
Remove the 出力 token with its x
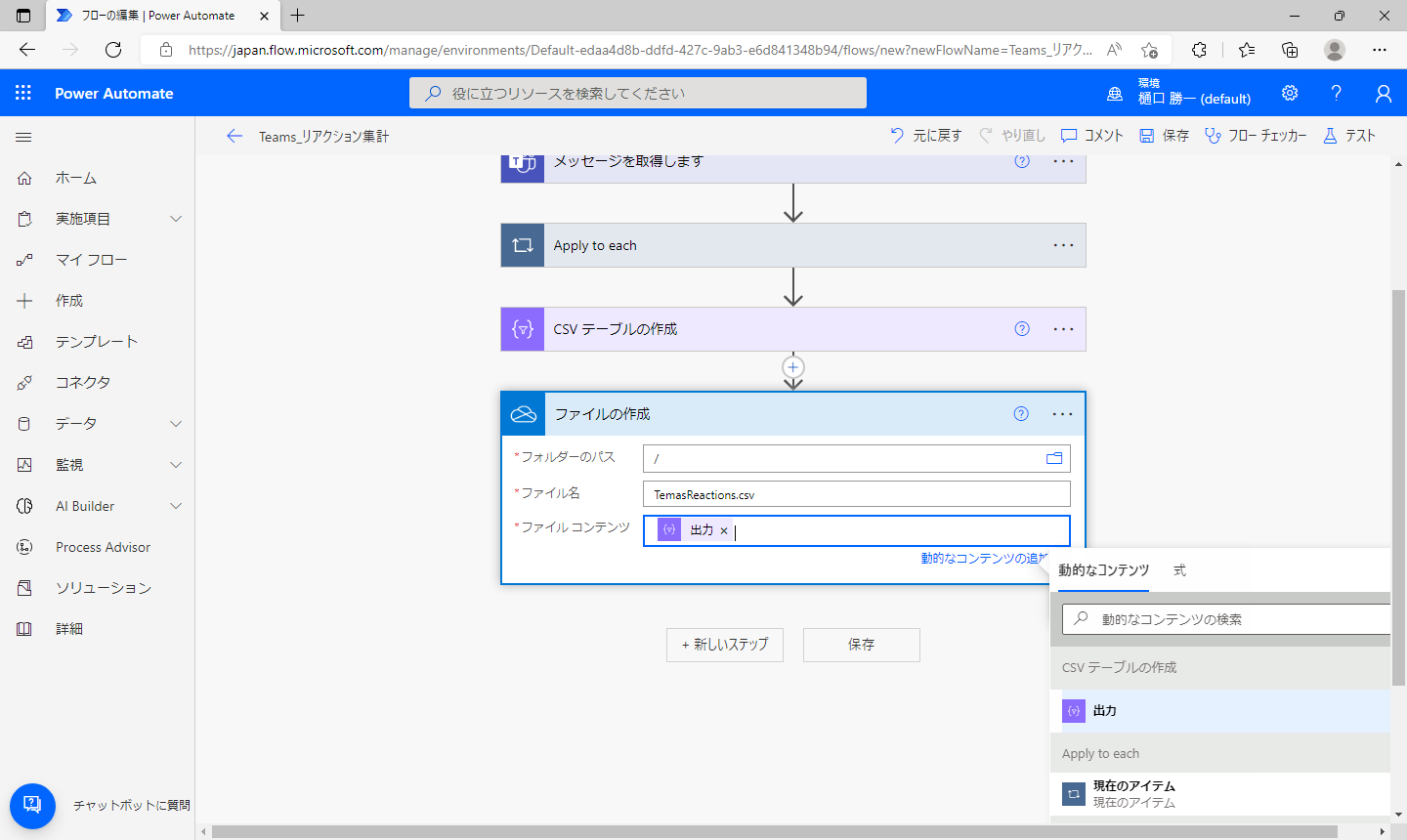724,530
